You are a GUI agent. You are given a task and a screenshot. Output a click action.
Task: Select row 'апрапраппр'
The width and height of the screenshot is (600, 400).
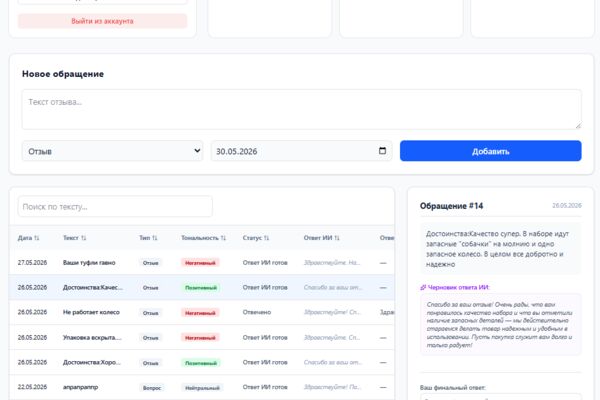[202, 387]
